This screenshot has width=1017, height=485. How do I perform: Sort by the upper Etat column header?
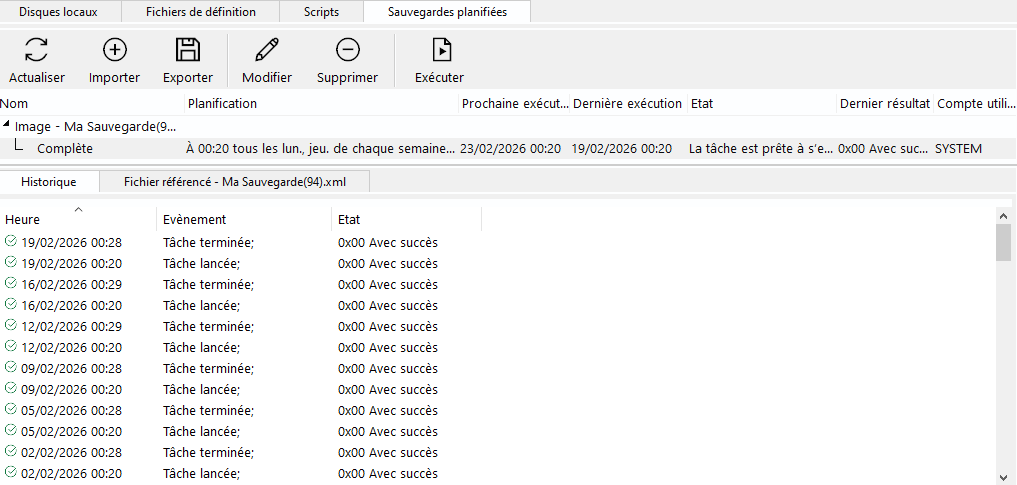click(762, 104)
